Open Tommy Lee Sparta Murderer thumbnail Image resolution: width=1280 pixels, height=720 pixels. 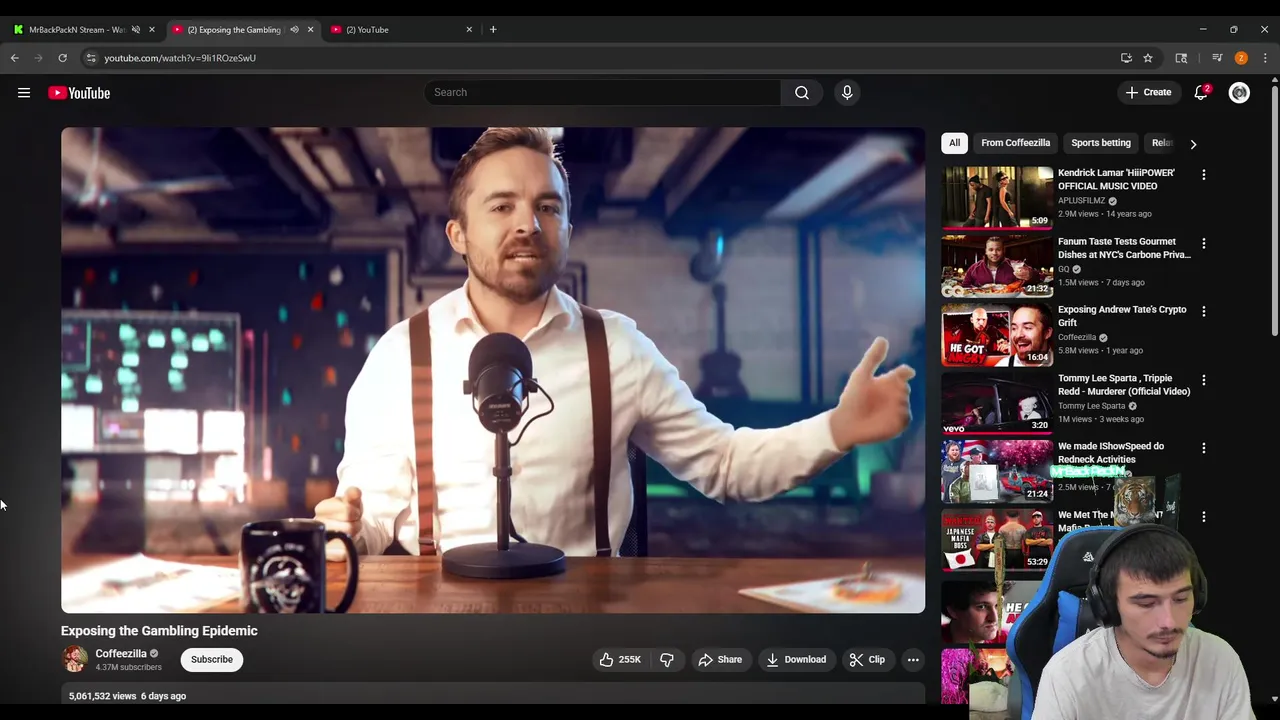(997, 403)
